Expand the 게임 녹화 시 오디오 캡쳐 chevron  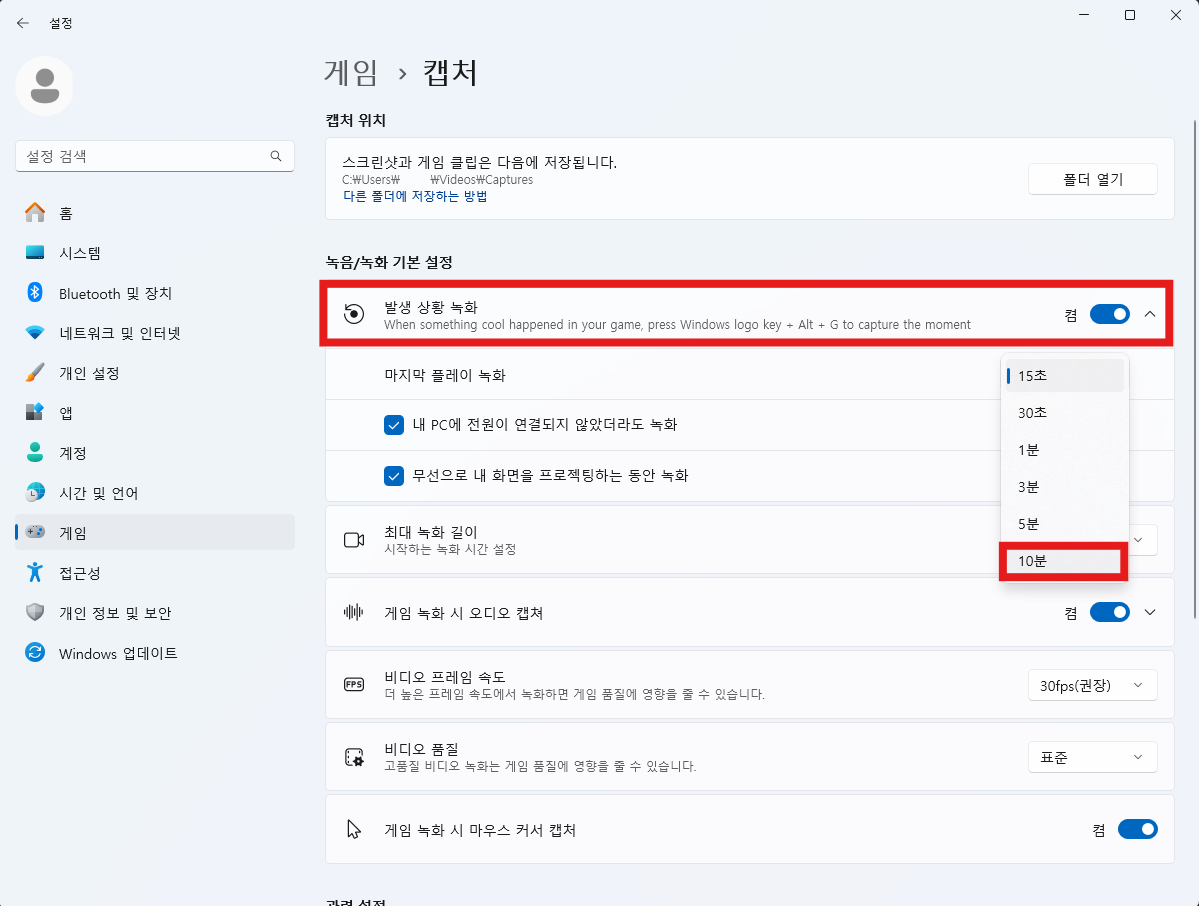[x=1149, y=612]
